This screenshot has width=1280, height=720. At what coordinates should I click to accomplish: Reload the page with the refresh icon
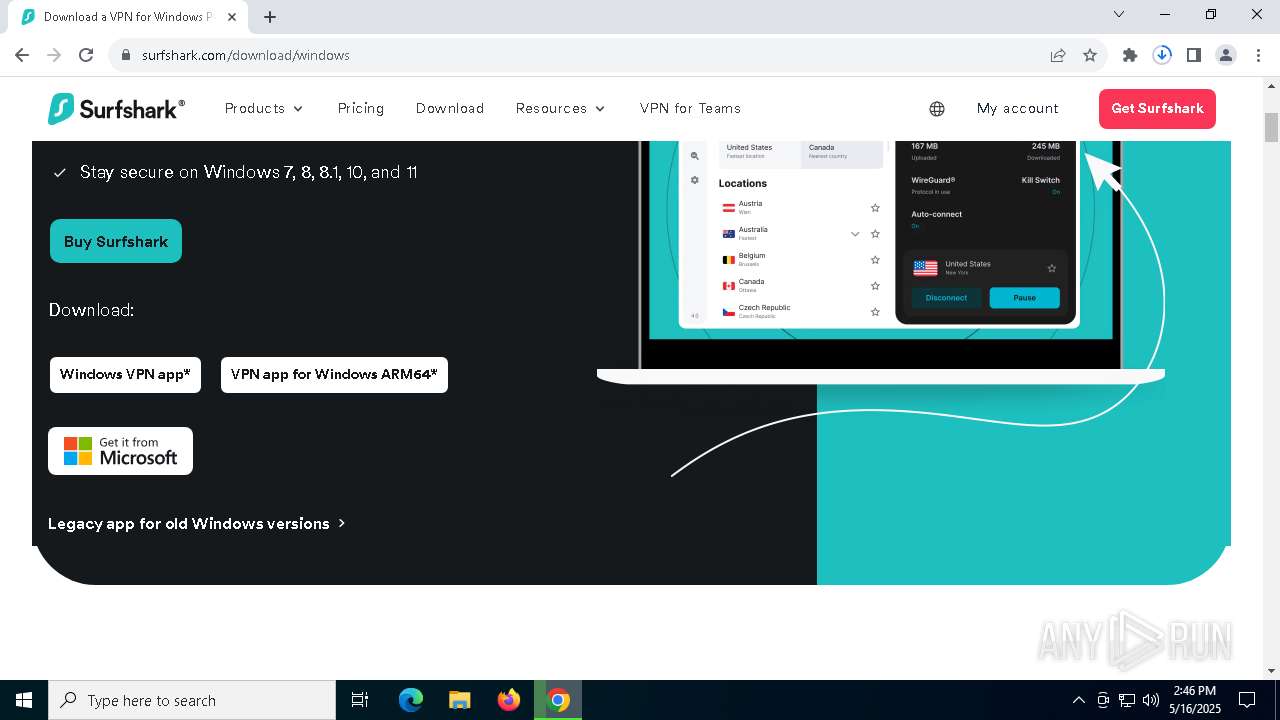coord(86,55)
